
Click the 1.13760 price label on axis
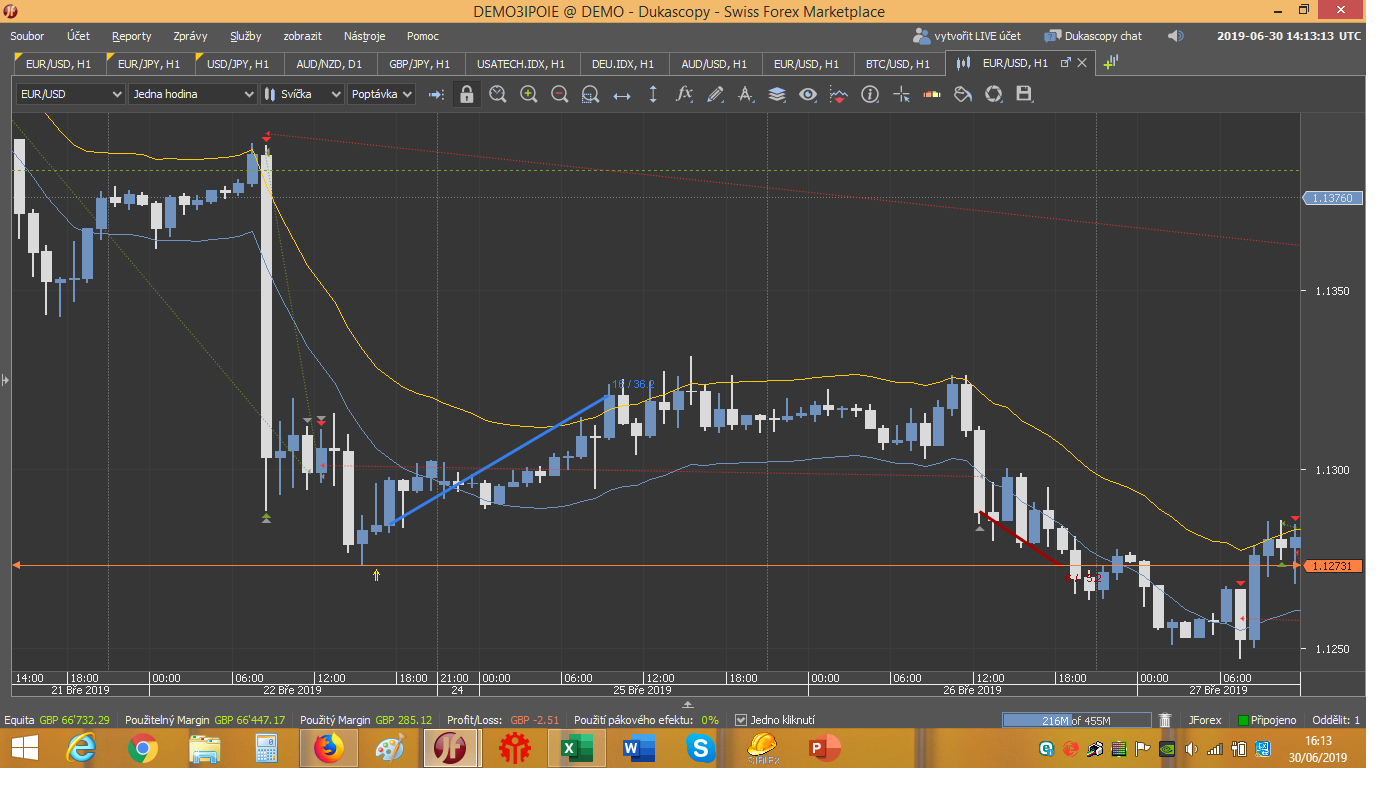pos(1334,198)
